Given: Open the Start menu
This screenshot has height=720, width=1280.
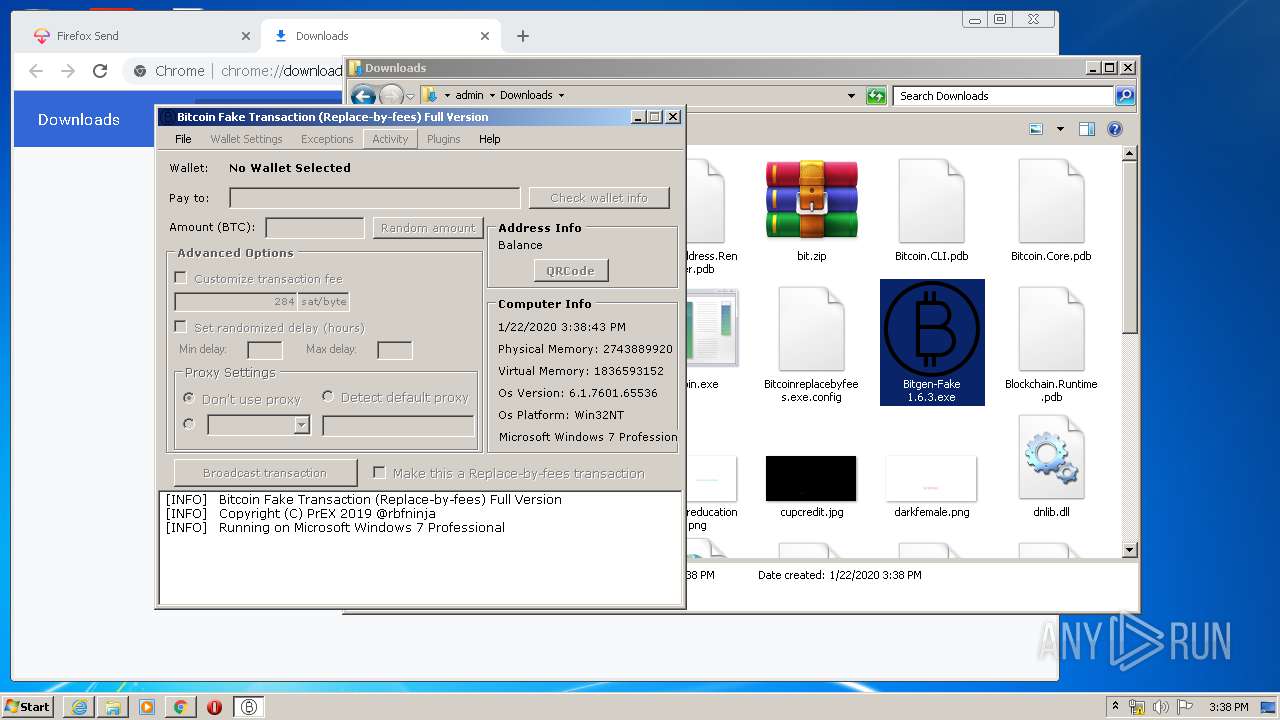Looking at the screenshot, I should 28,707.
